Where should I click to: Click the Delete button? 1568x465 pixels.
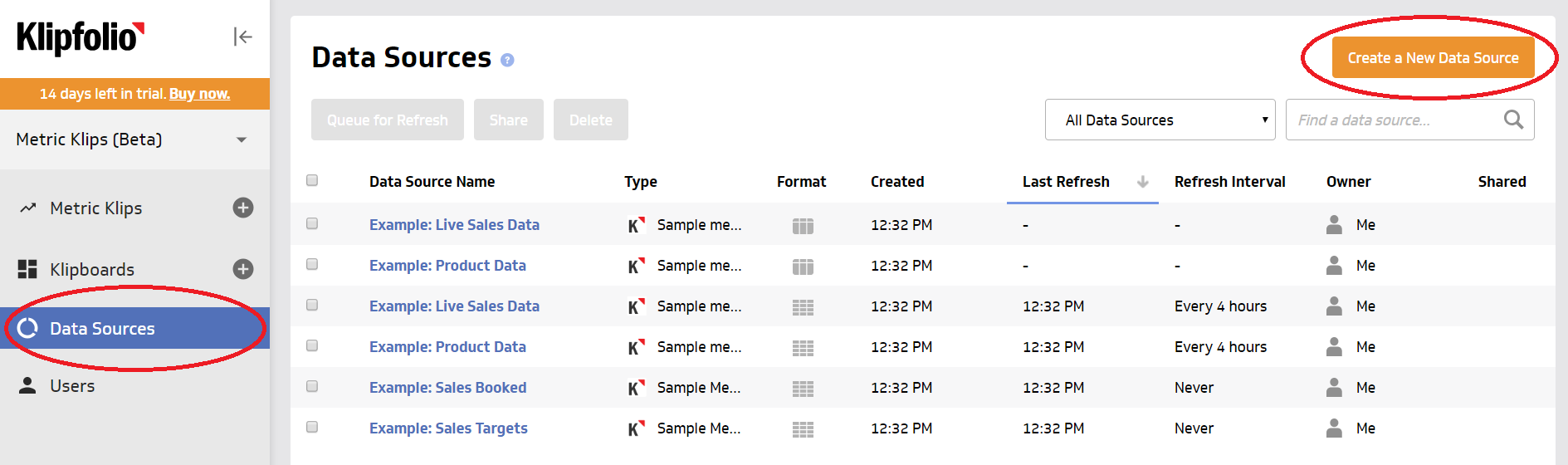590,120
